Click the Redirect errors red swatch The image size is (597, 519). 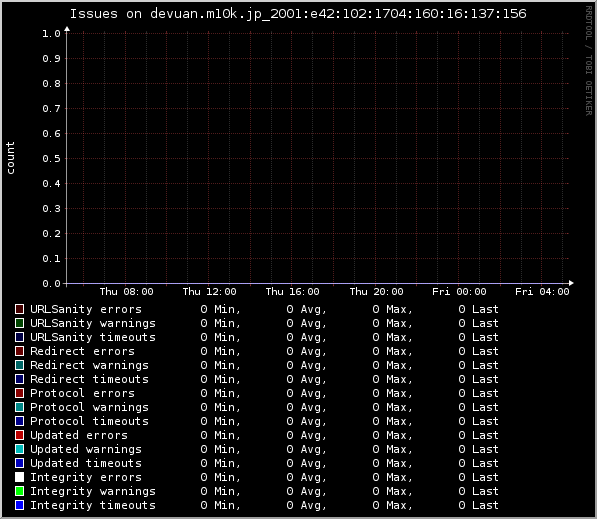point(19,351)
